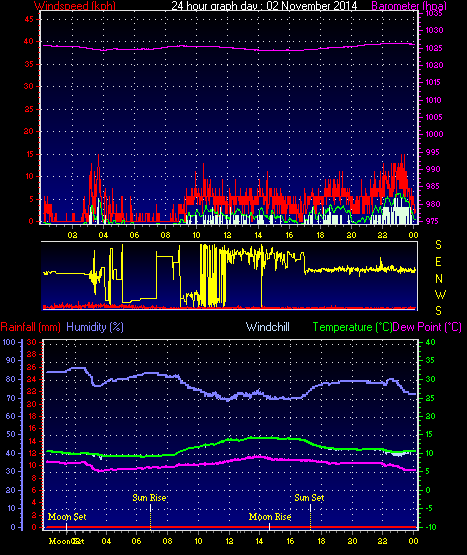Viewport: 467px width, 555px height.
Task: Click the Windchill legend label
Action: coord(268,327)
